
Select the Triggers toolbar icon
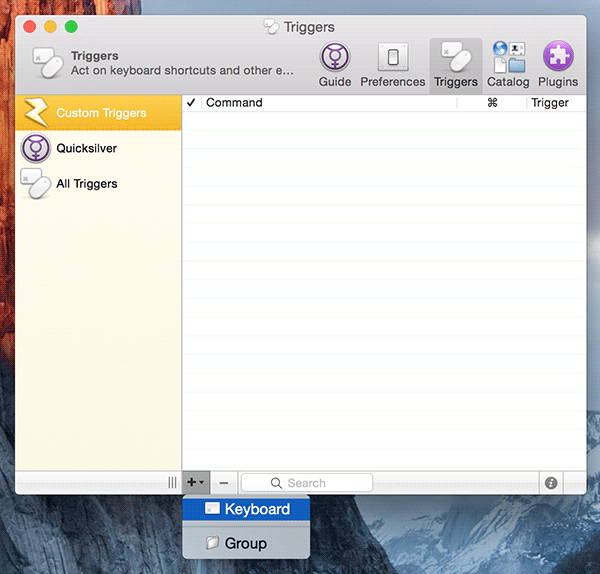[456, 66]
